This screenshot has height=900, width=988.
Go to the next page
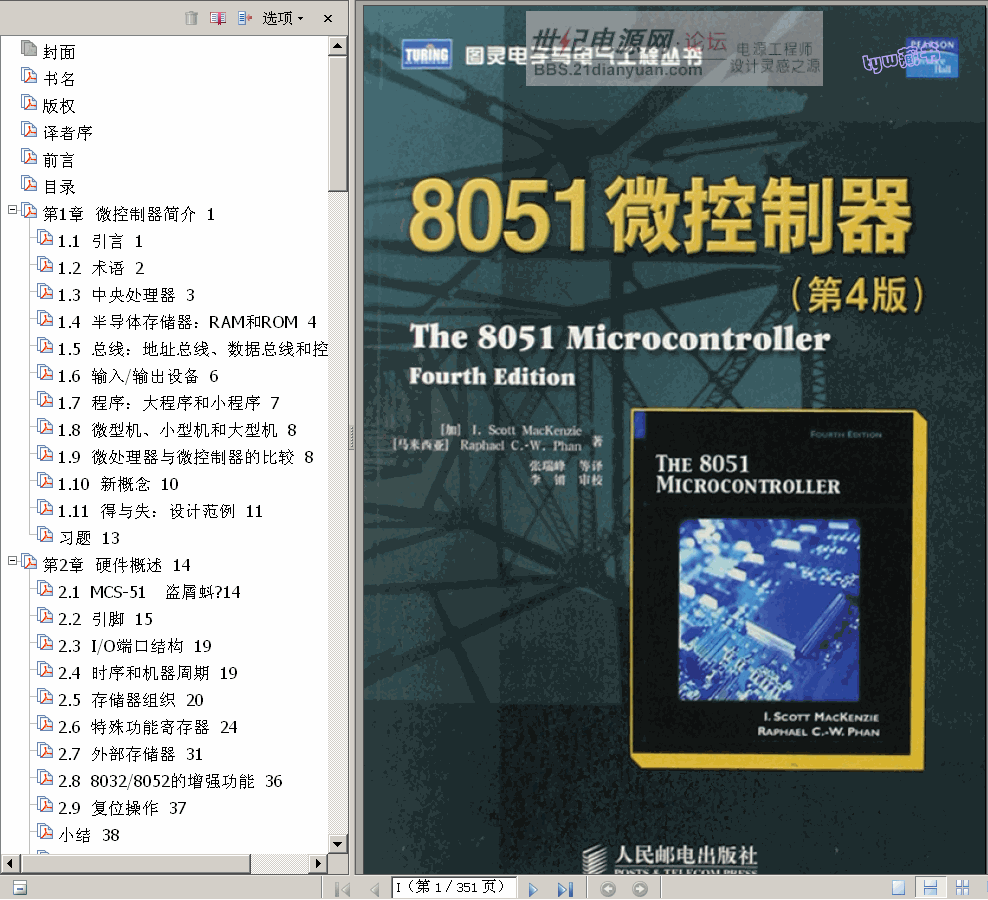[533, 889]
